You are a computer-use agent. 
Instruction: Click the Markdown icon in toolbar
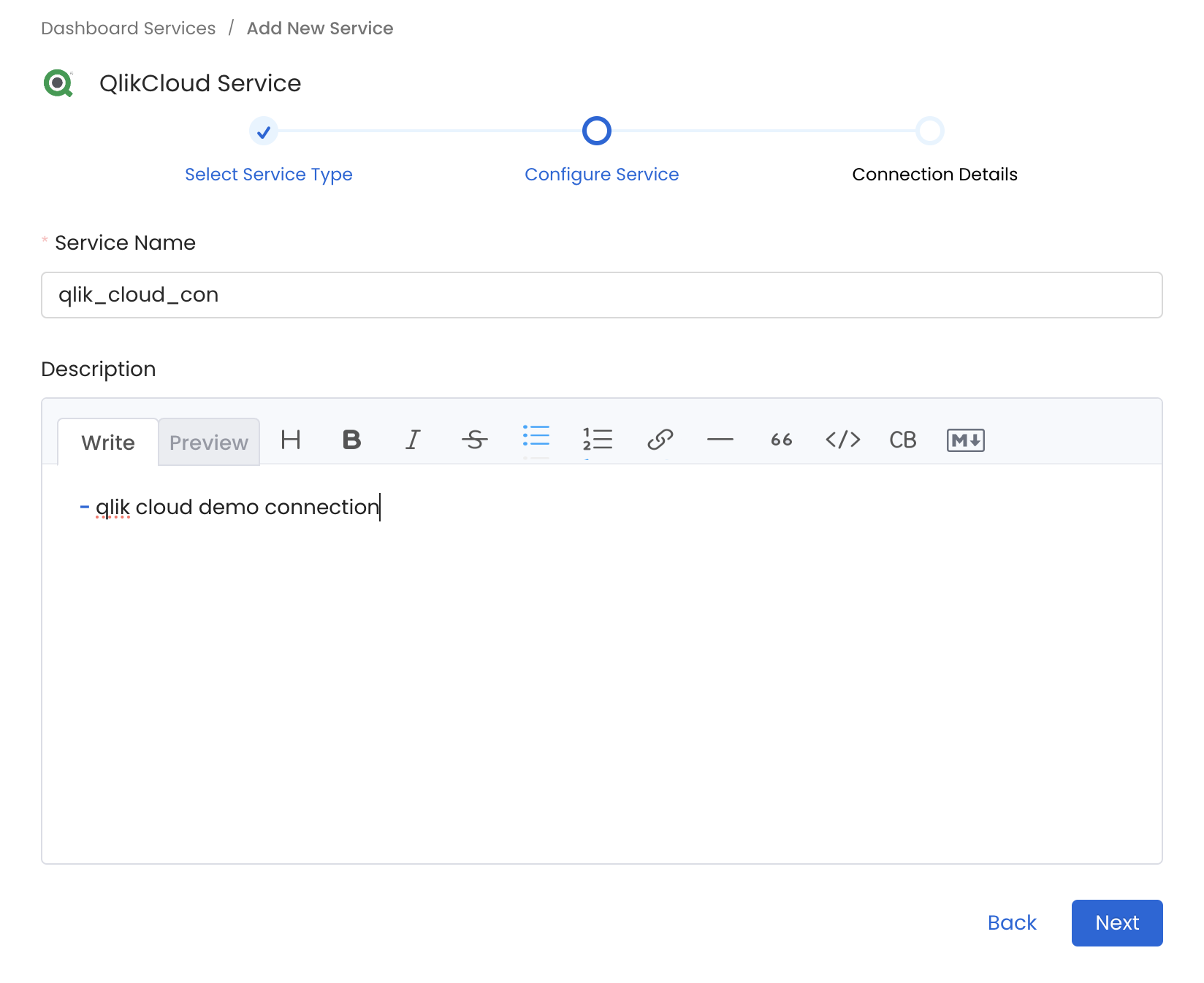[965, 440]
